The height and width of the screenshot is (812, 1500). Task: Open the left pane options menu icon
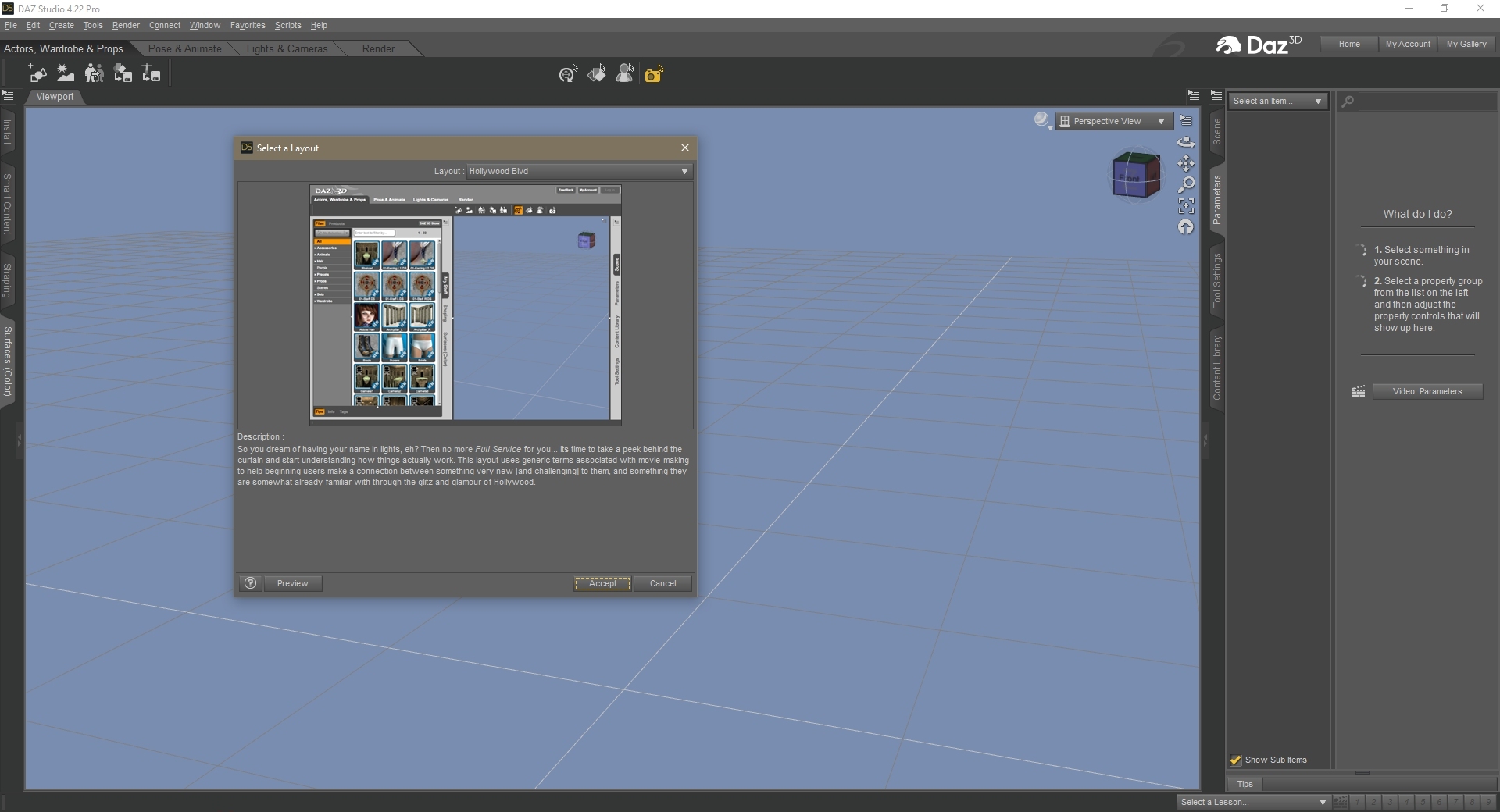click(x=8, y=95)
